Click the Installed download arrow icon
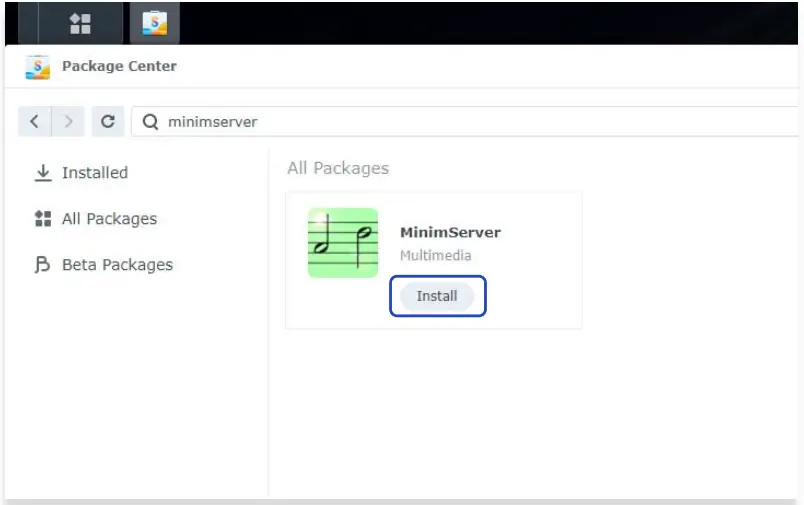Screen dimensions: 804x505 click(43, 173)
